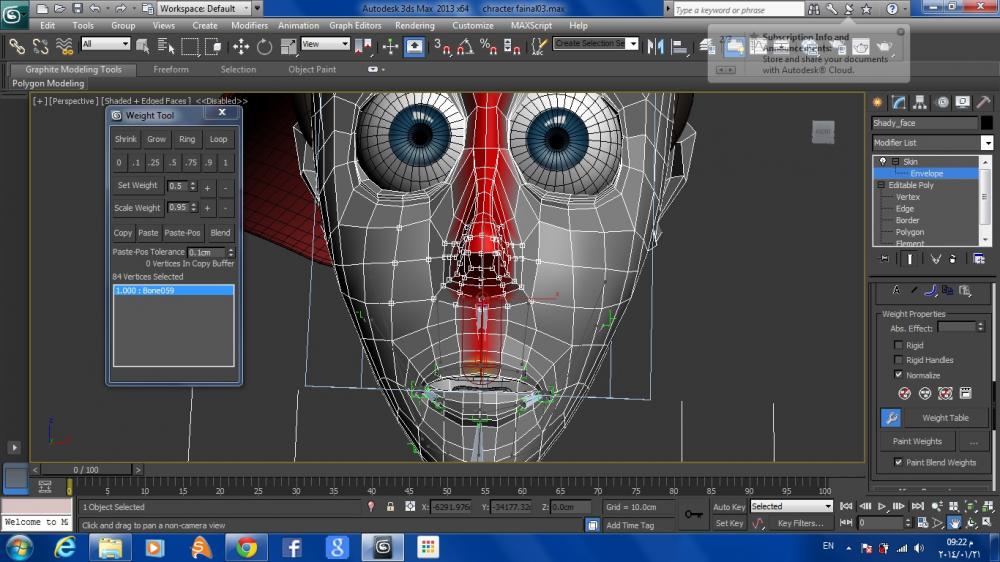The width and height of the screenshot is (1000, 562).
Task: Open the Modifiers menu
Action: [x=249, y=25]
